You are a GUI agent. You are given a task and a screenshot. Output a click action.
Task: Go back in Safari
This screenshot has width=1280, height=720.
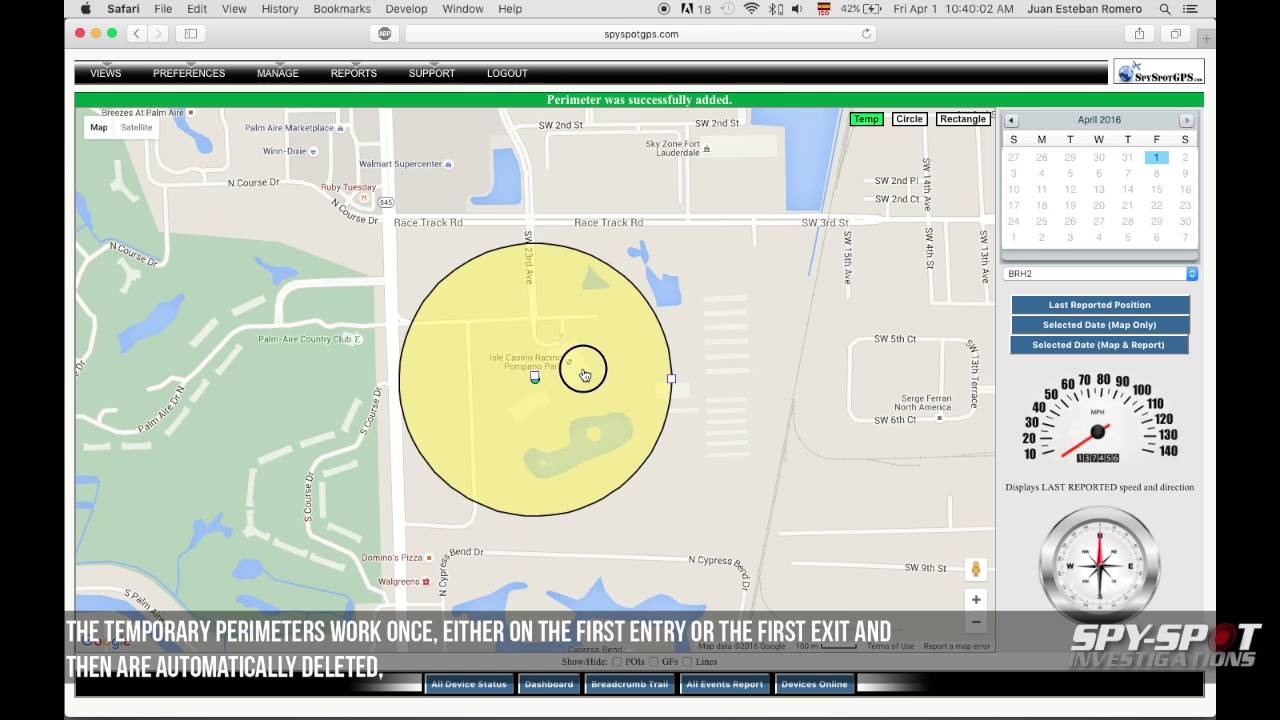tap(137, 34)
